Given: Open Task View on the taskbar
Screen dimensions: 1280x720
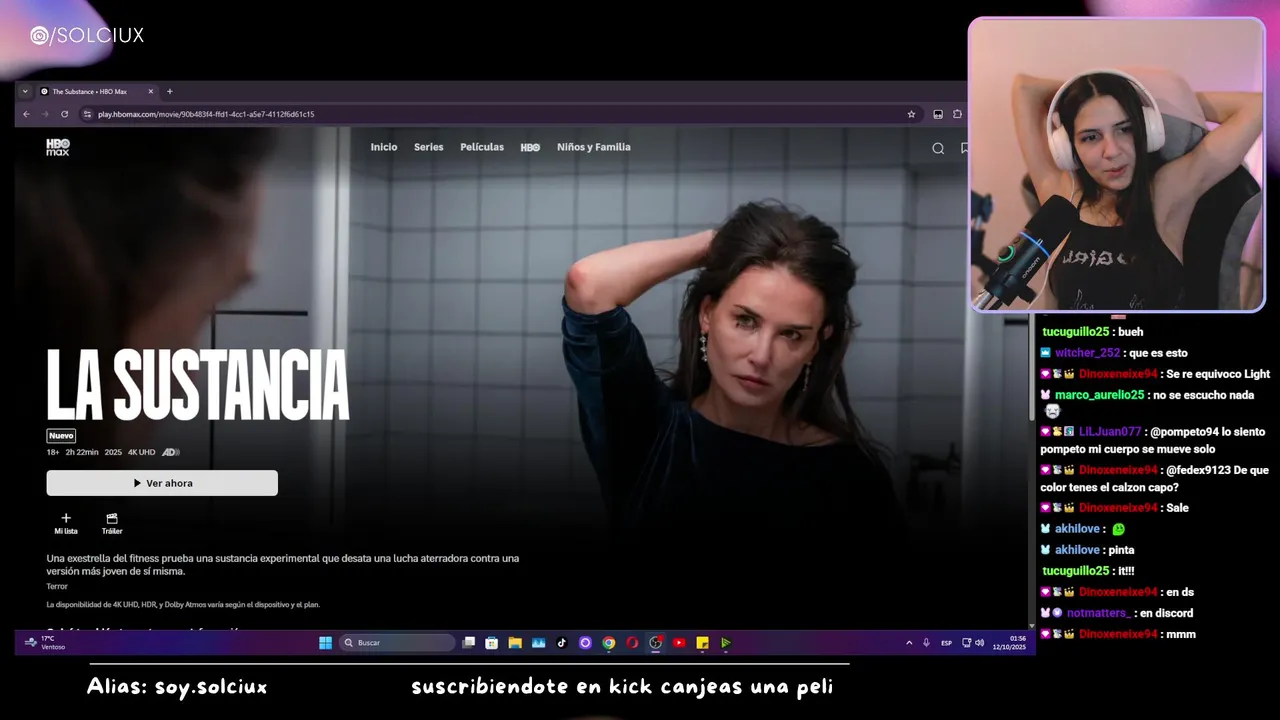Looking at the screenshot, I should tap(468, 643).
